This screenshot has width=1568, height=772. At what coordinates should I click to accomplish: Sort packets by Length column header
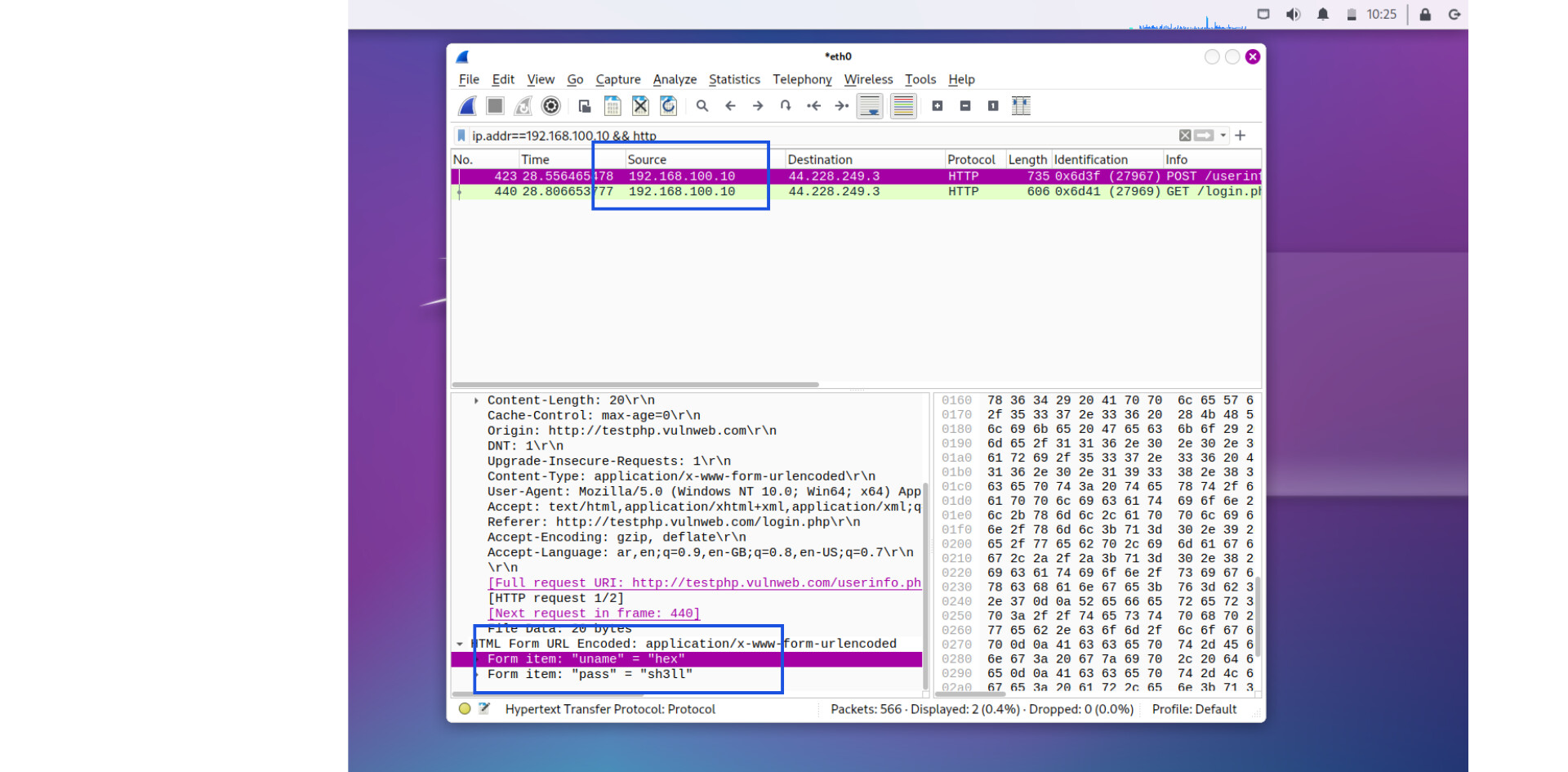(x=1027, y=159)
